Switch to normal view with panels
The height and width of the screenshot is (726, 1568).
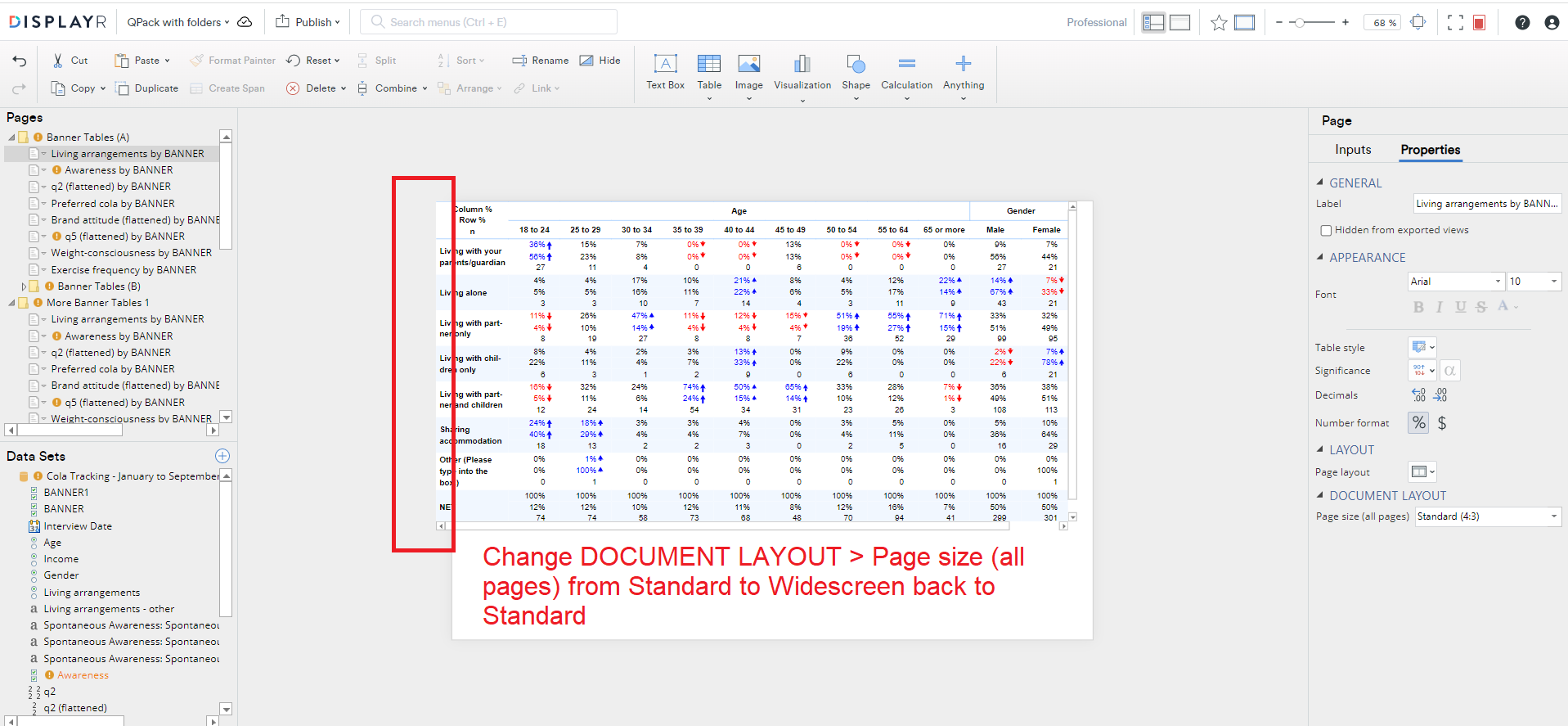click(x=1153, y=23)
